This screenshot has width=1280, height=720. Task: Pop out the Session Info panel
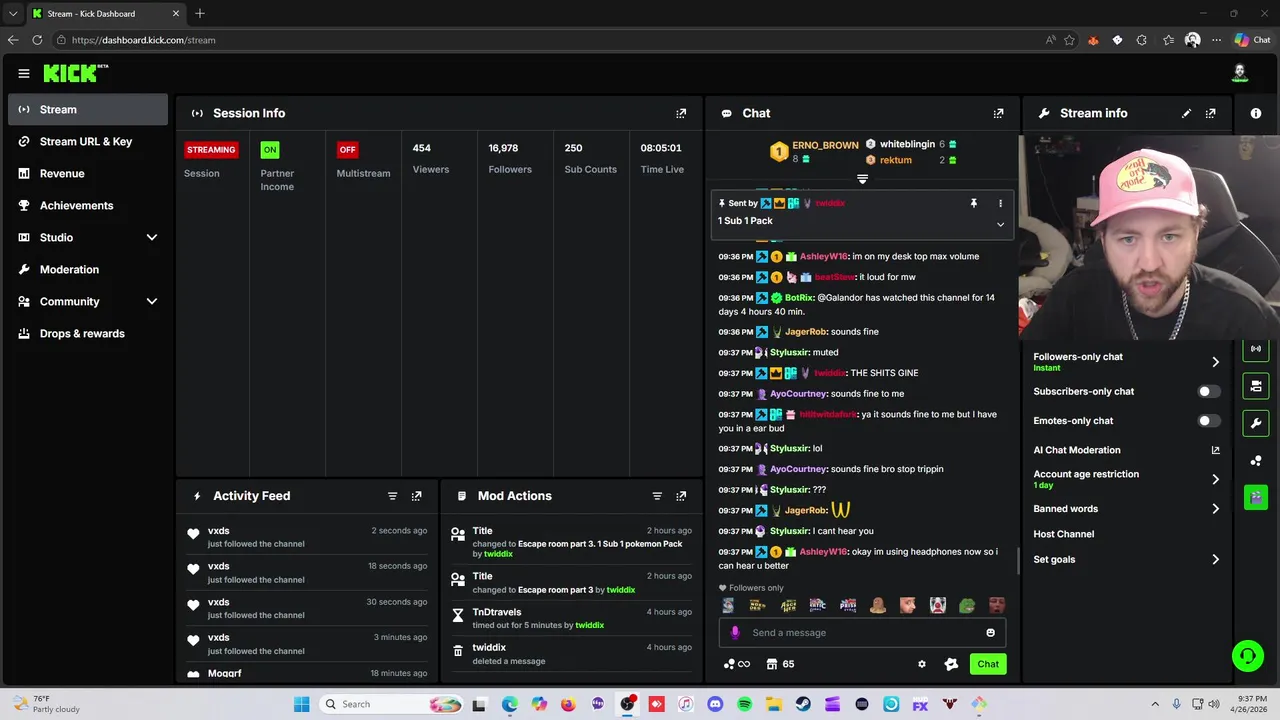pyautogui.click(x=681, y=114)
